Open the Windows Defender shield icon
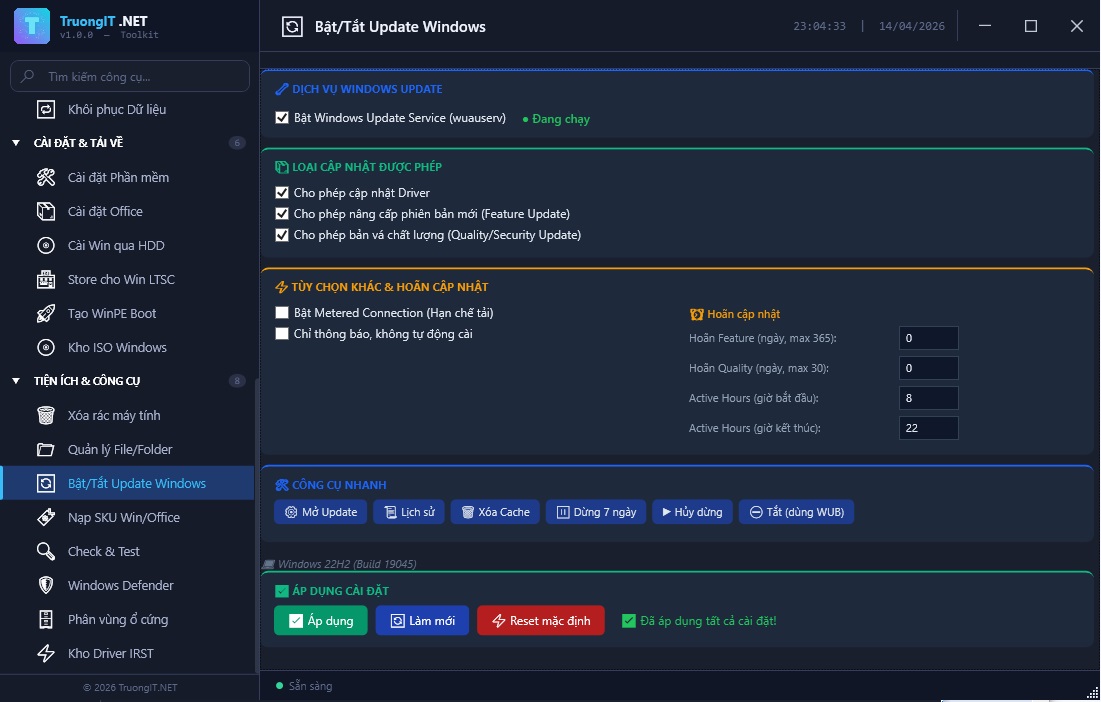1101x702 pixels. pos(43,585)
